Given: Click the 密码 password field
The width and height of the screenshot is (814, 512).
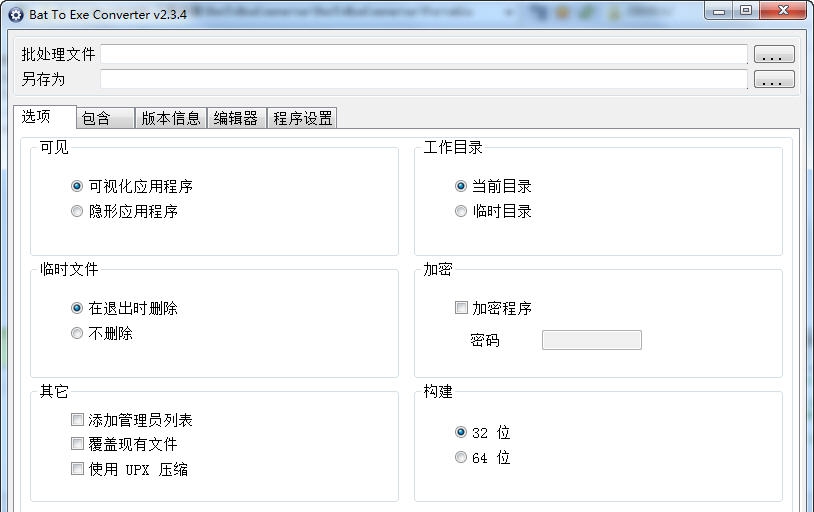Looking at the screenshot, I should point(592,340).
